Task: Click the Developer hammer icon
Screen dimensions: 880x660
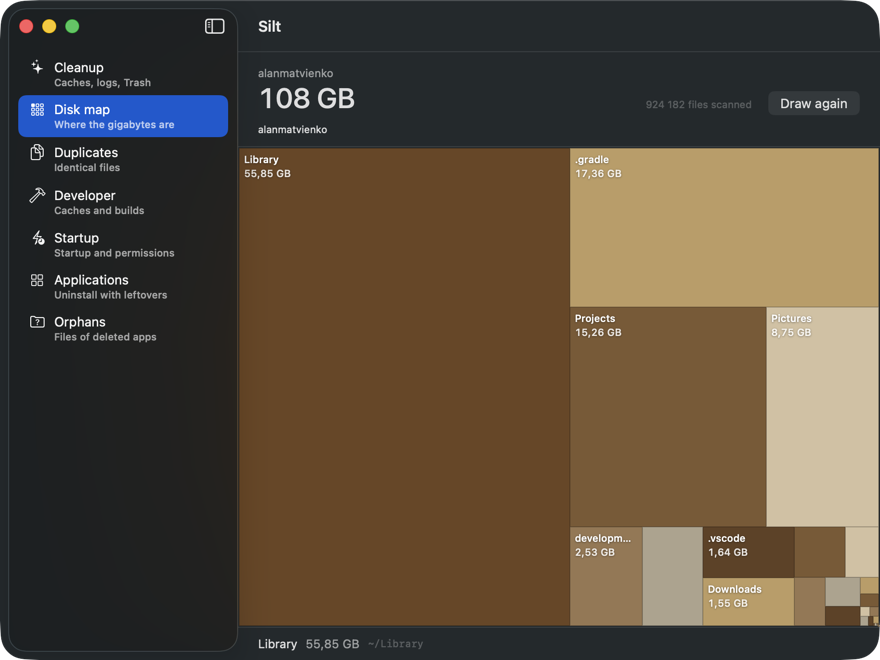Action: [x=37, y=195]
